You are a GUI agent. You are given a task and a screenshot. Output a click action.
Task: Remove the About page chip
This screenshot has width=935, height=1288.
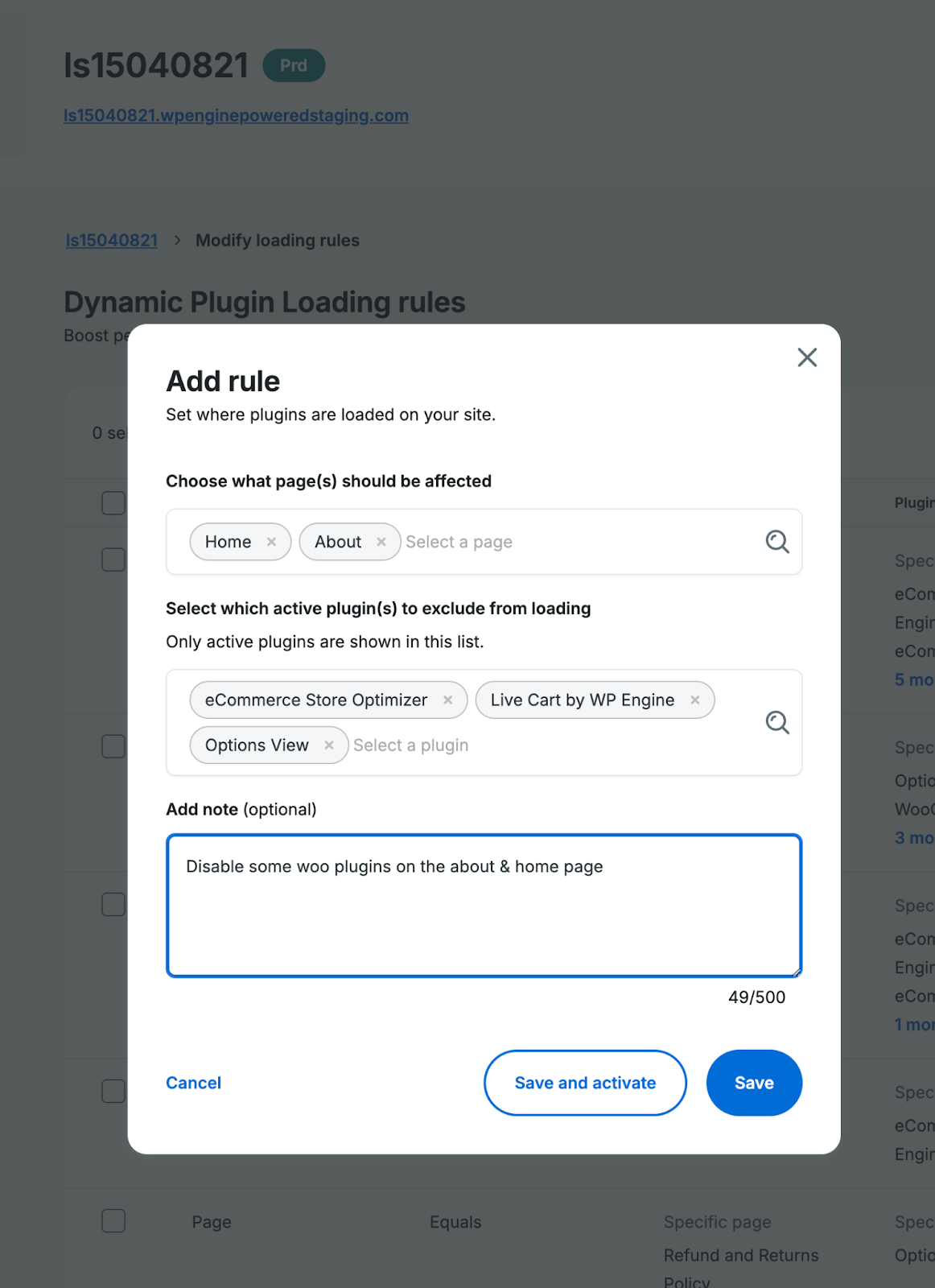click(x=382, y=542)
